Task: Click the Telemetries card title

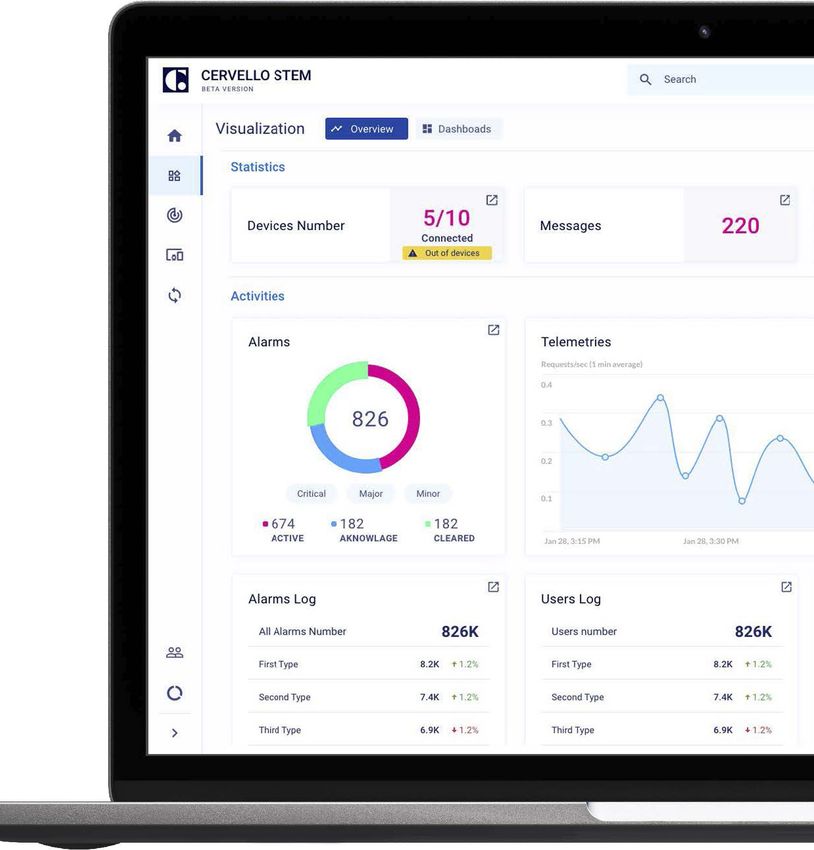Action: [576, 342]
